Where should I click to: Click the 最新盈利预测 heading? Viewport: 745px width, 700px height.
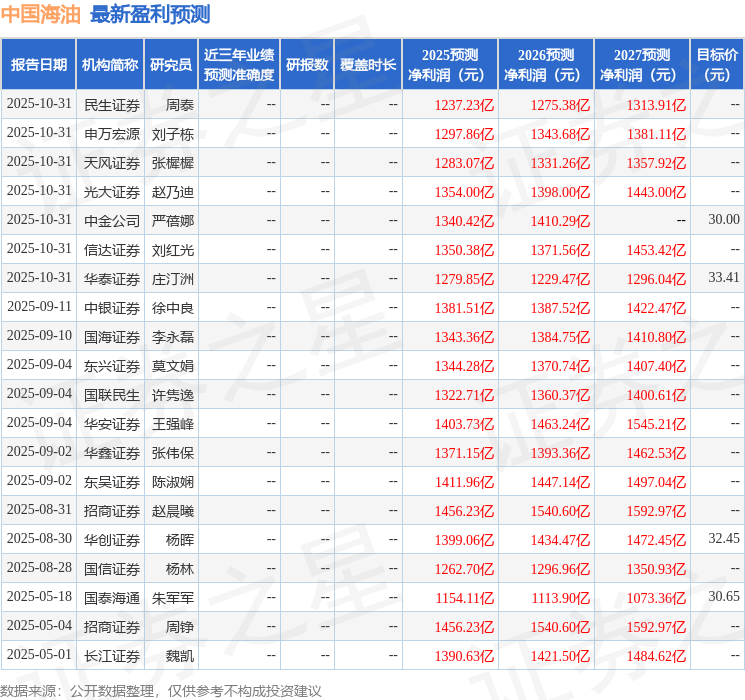[x=150, y=14]
